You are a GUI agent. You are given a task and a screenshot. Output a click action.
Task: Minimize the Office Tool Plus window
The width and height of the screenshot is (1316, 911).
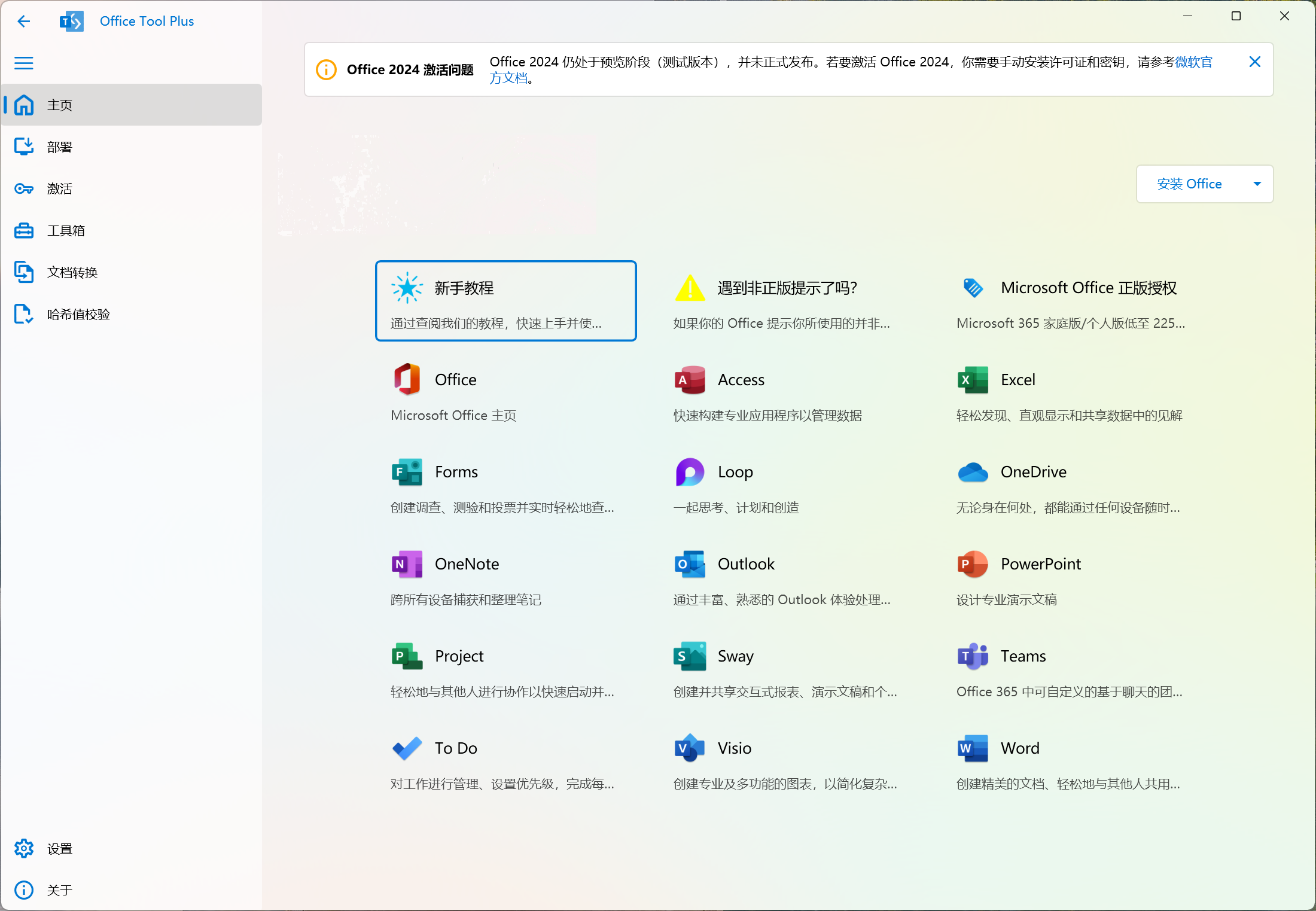(1188, 16)
